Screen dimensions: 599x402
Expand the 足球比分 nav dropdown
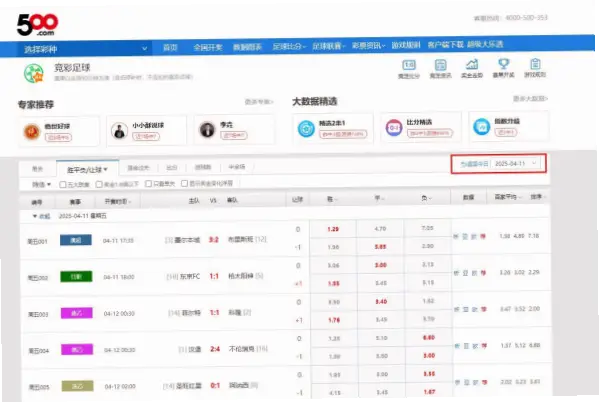[289, 47]
